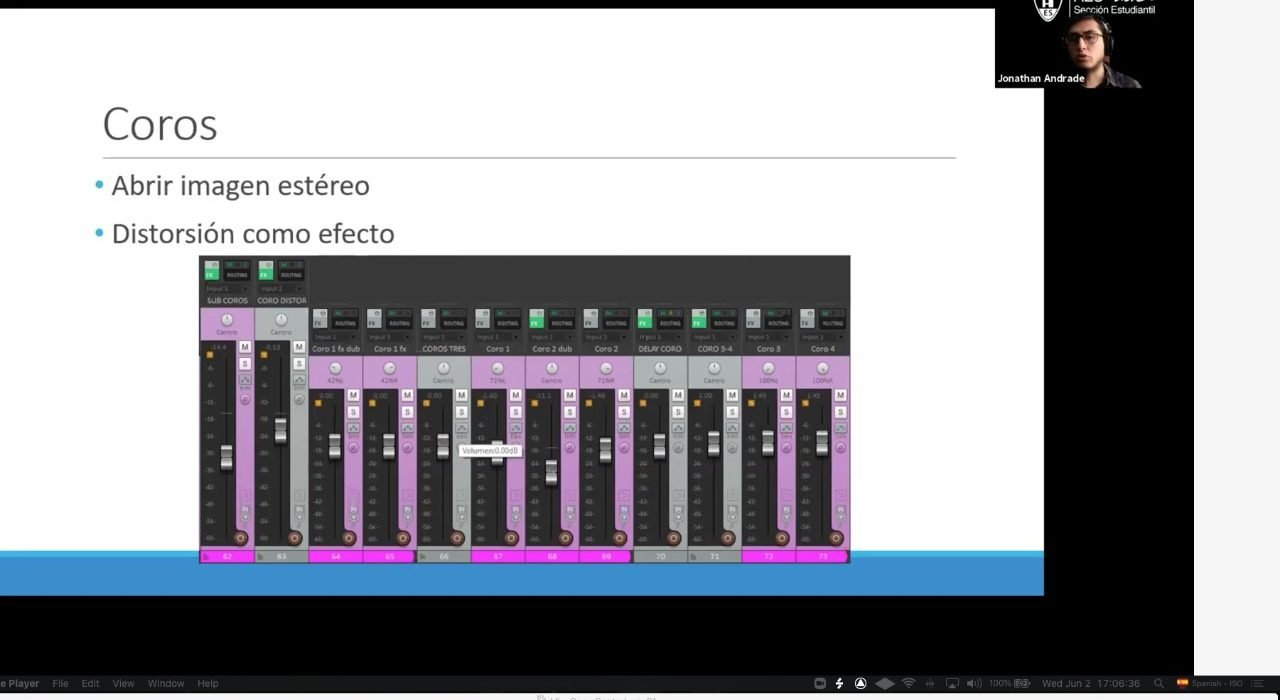Expand input selector on Coro 2 dub track
This screenshot has height=700, width=1280.
pos(551,337)
